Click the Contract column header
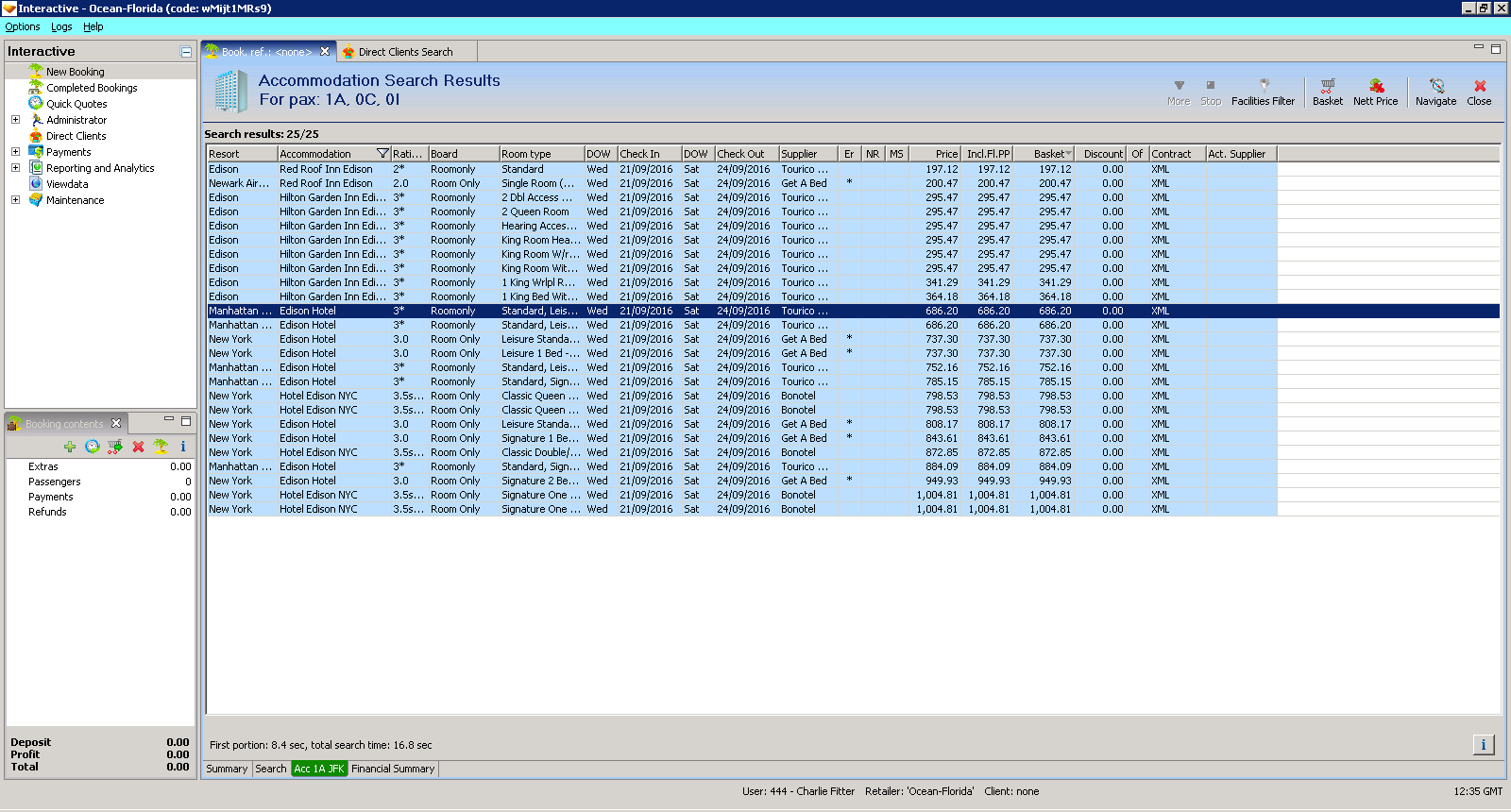This screenshot has height=812, width=1511. [x=1178, y=154]
